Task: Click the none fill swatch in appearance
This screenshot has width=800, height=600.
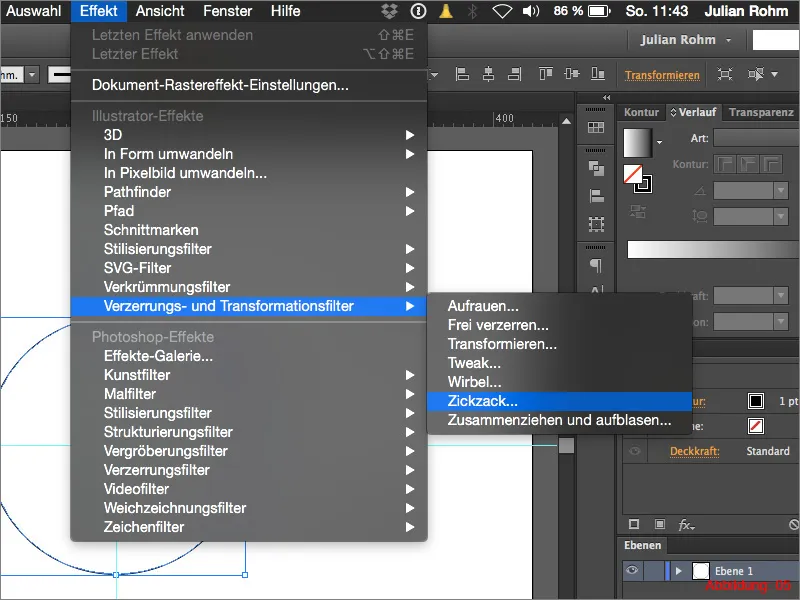Action: tap(756, 426)
